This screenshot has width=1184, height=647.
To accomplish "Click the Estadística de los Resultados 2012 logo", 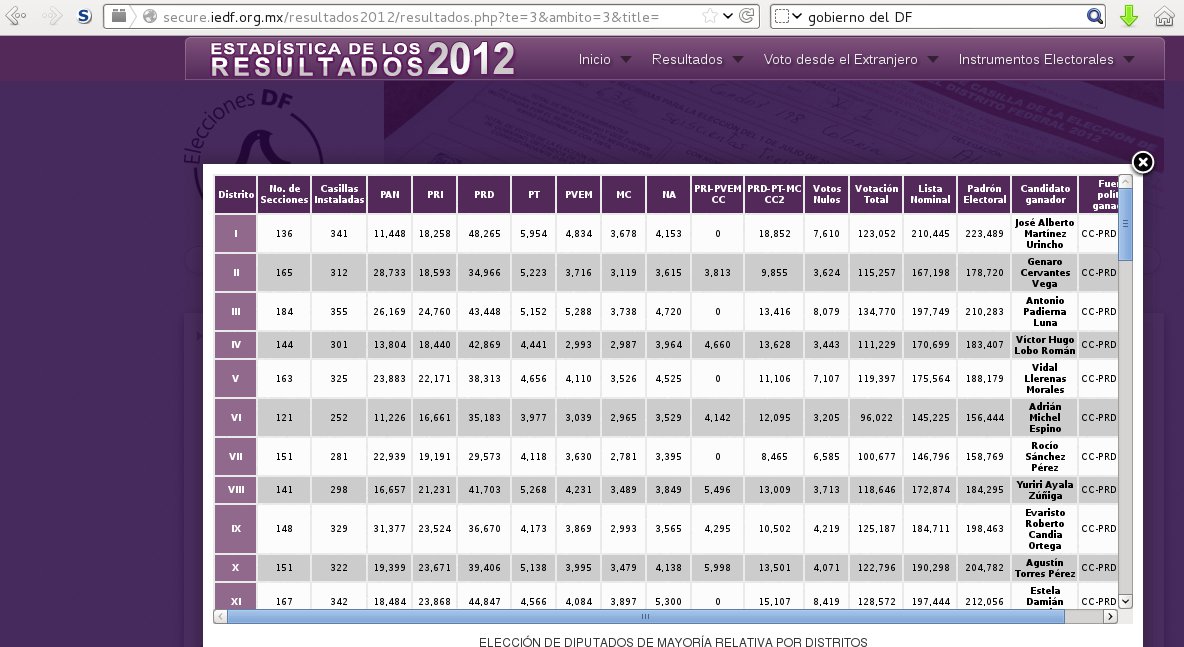I will point(362,59).
